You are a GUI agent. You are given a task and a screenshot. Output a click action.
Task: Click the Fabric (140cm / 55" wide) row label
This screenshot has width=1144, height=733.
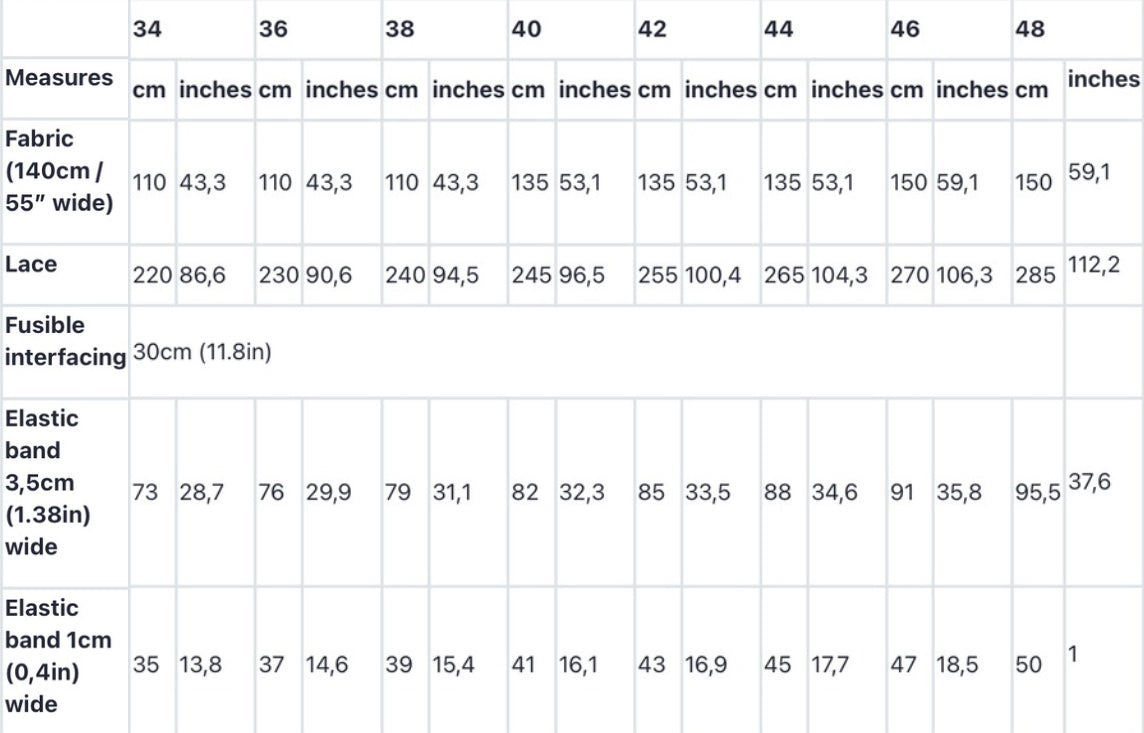coord(59,170)
